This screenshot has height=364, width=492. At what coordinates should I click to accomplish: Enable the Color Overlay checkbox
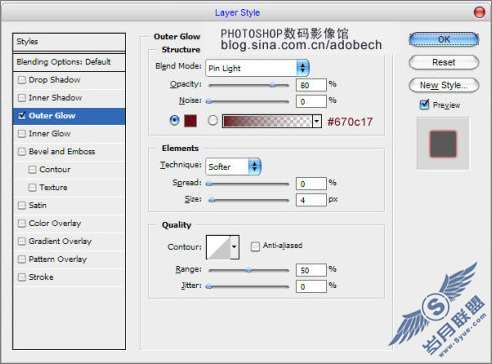22,223
